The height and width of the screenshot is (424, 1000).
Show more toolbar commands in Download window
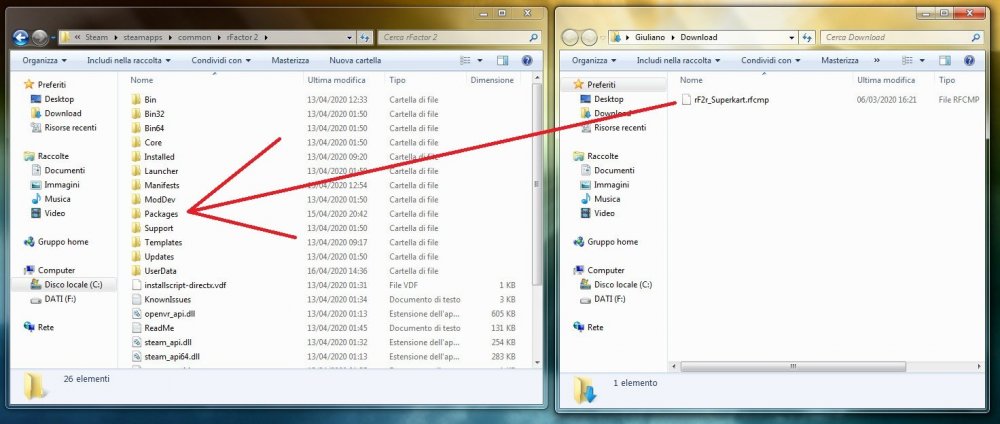point(876,61)
